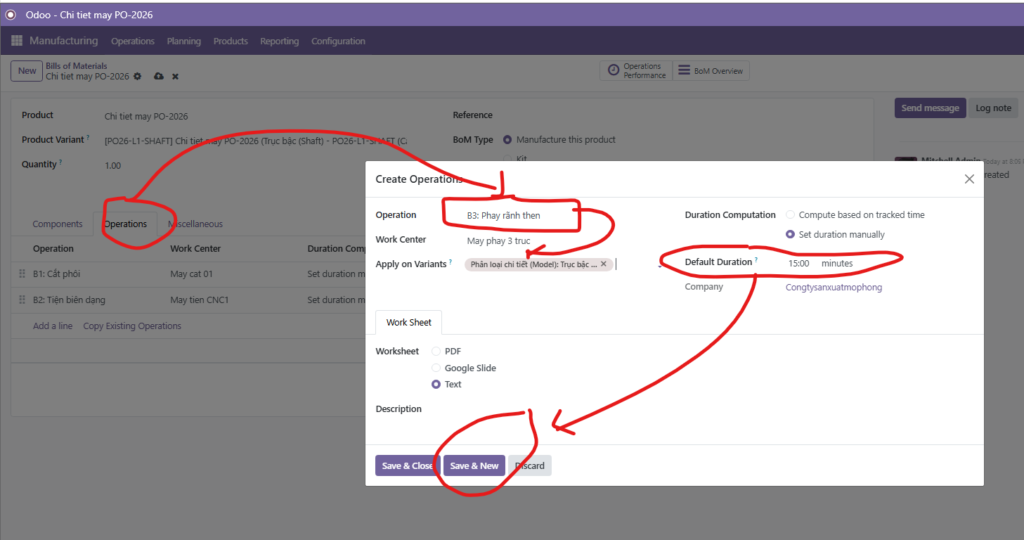
Task: Expand the Configuration menu
Action: tap(338, 41)
